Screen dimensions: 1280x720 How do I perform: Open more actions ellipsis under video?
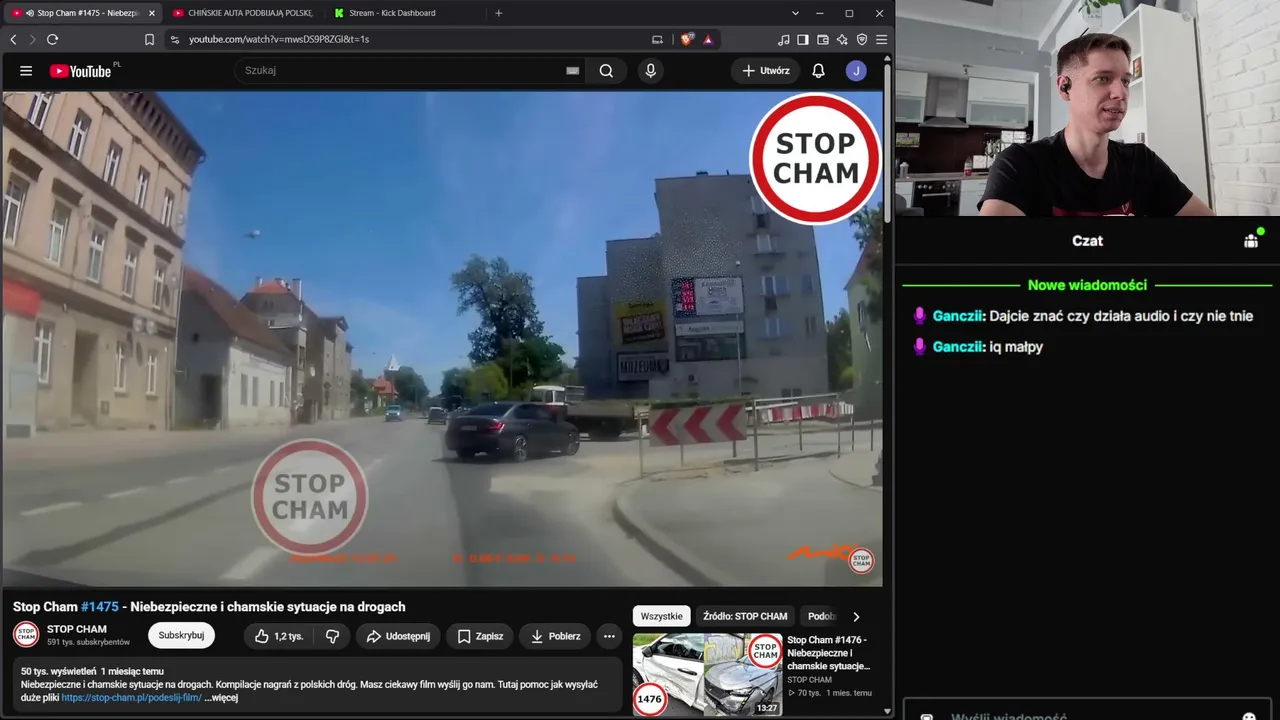[609, 636]
